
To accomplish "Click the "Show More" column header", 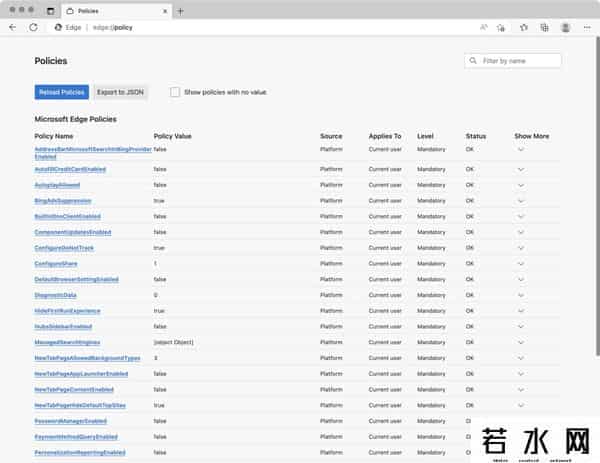I will [x=532, y=136].
